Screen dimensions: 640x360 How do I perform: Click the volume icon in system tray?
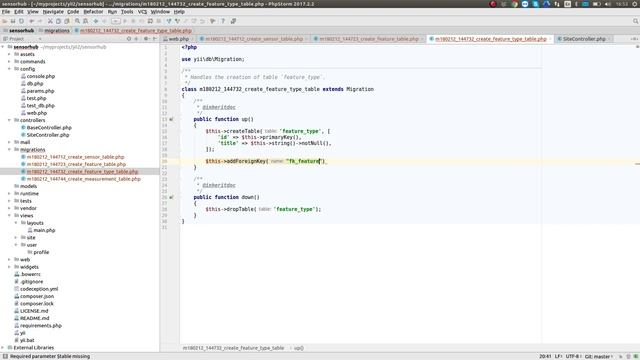click(608, 4)
